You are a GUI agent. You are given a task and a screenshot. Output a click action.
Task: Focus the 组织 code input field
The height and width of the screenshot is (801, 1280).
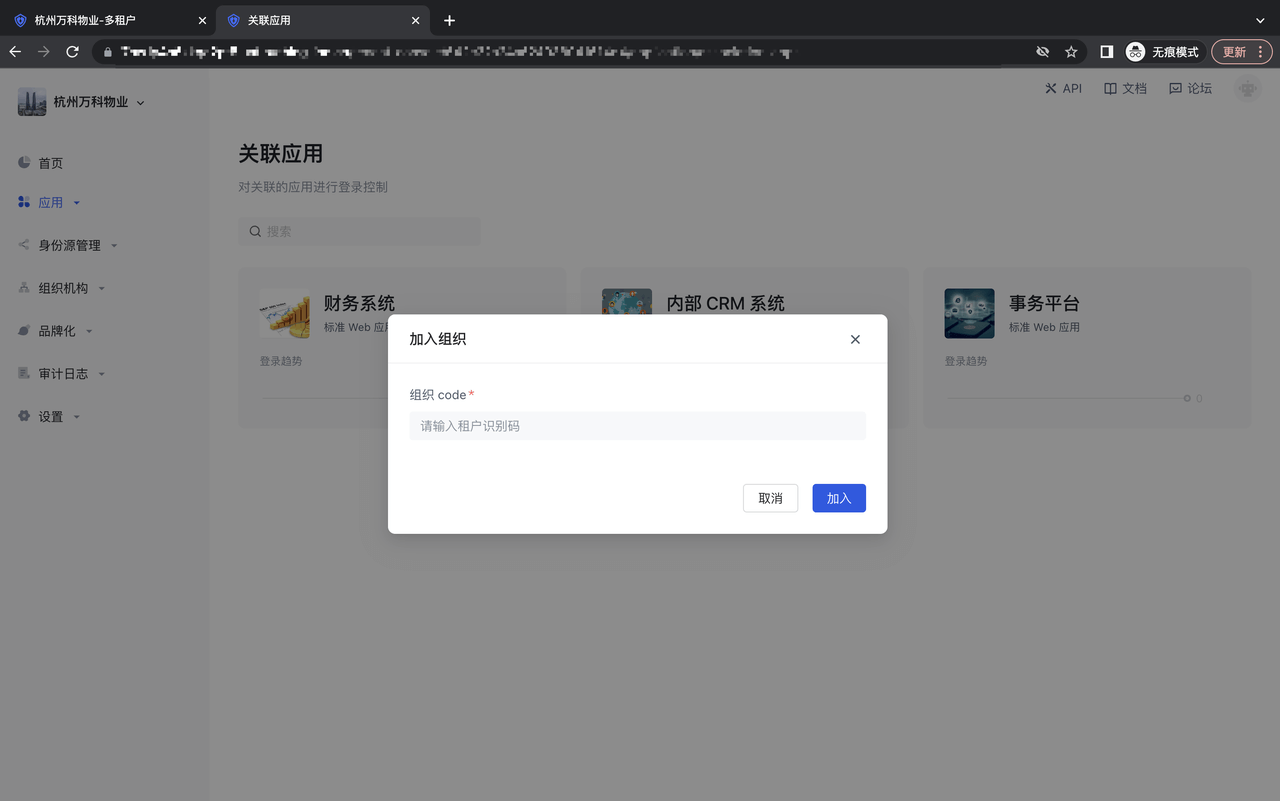[637, 426]
